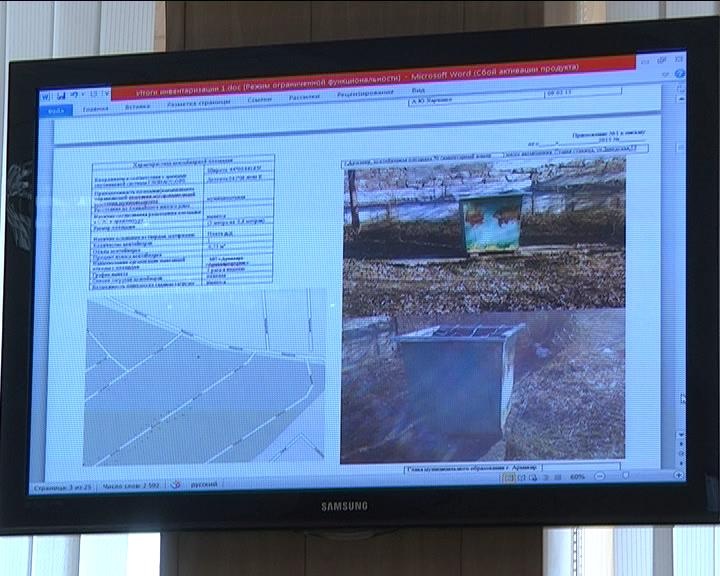Expand the ribbon with the chevron icon
This screenshot has width=720, height=576.
click(665, 74)
